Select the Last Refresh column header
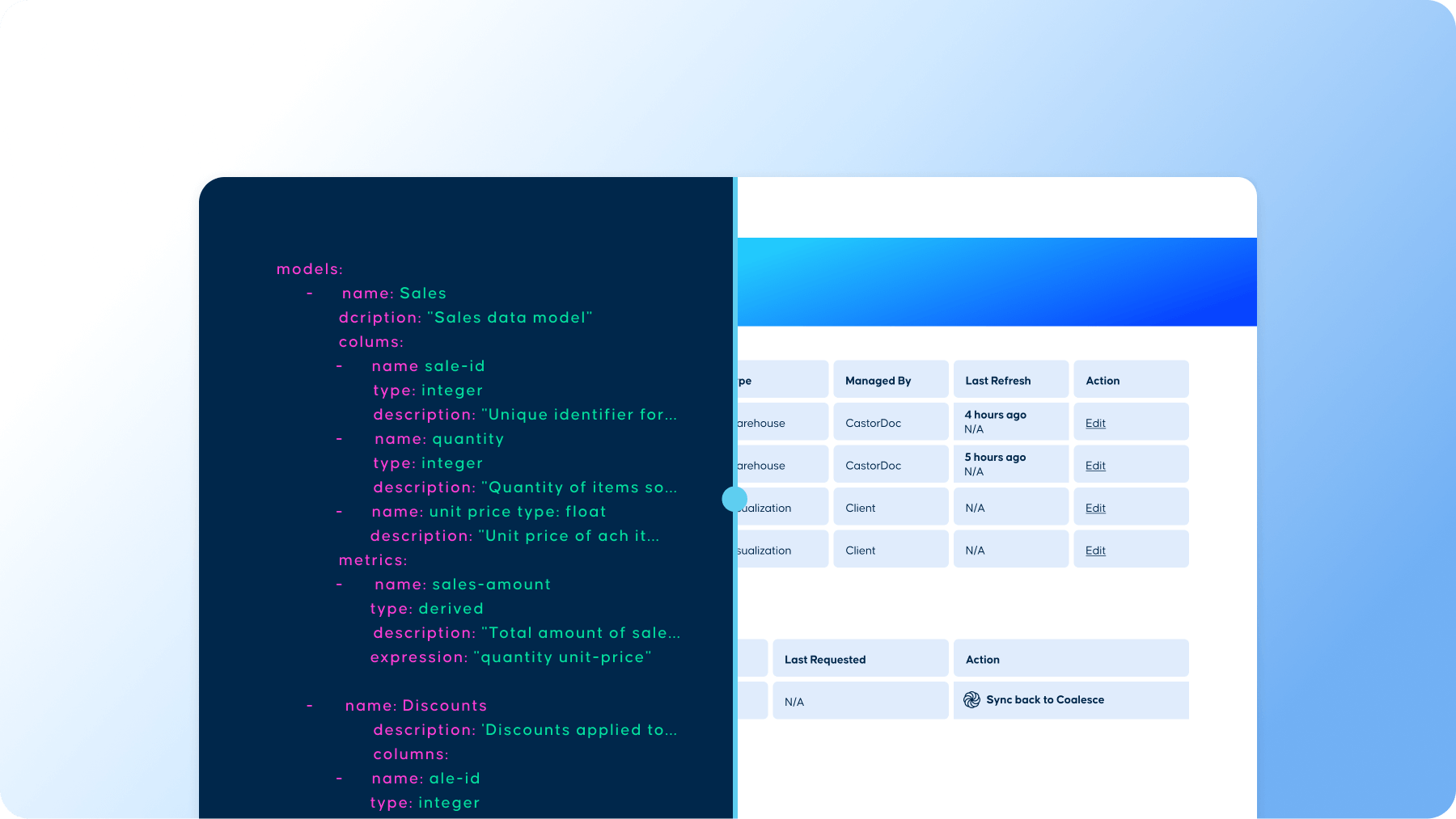The width and height of the screenshot is (1456, 819). [997, 381]
